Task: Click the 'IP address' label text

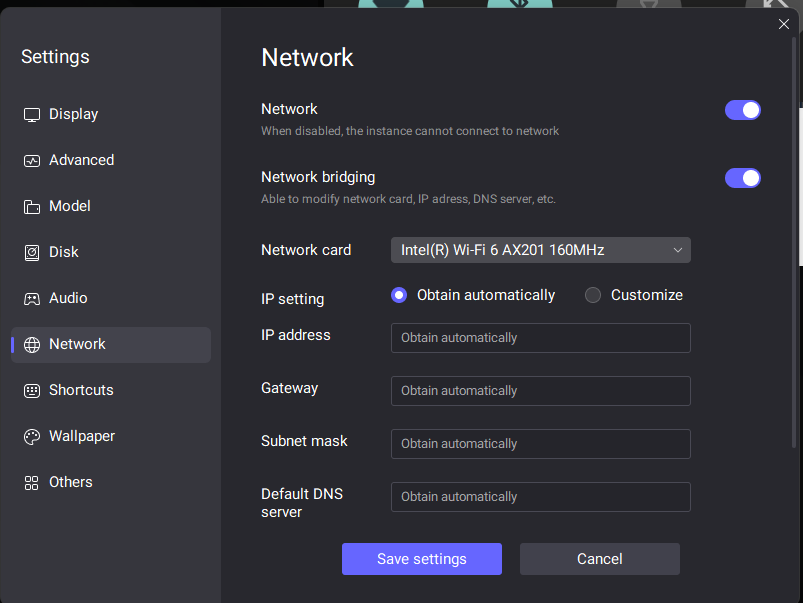Action: (295, 335)
